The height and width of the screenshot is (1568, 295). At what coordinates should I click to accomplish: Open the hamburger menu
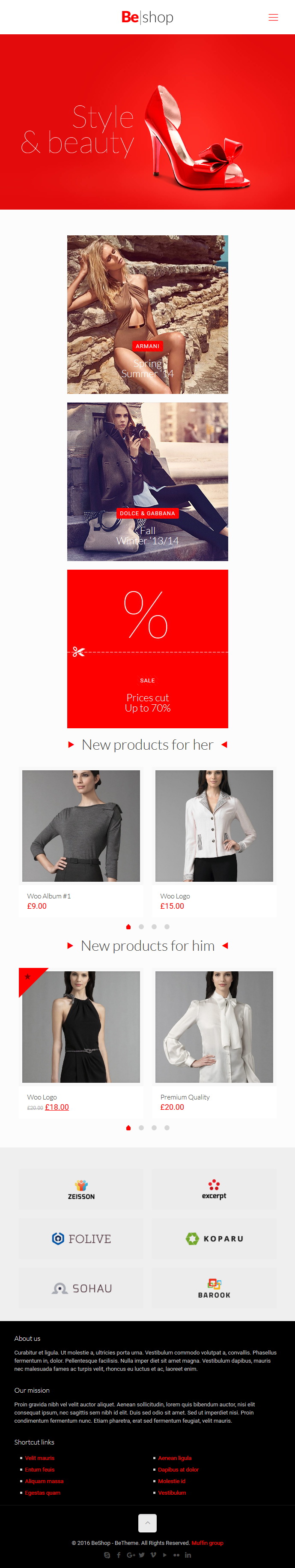273,17
